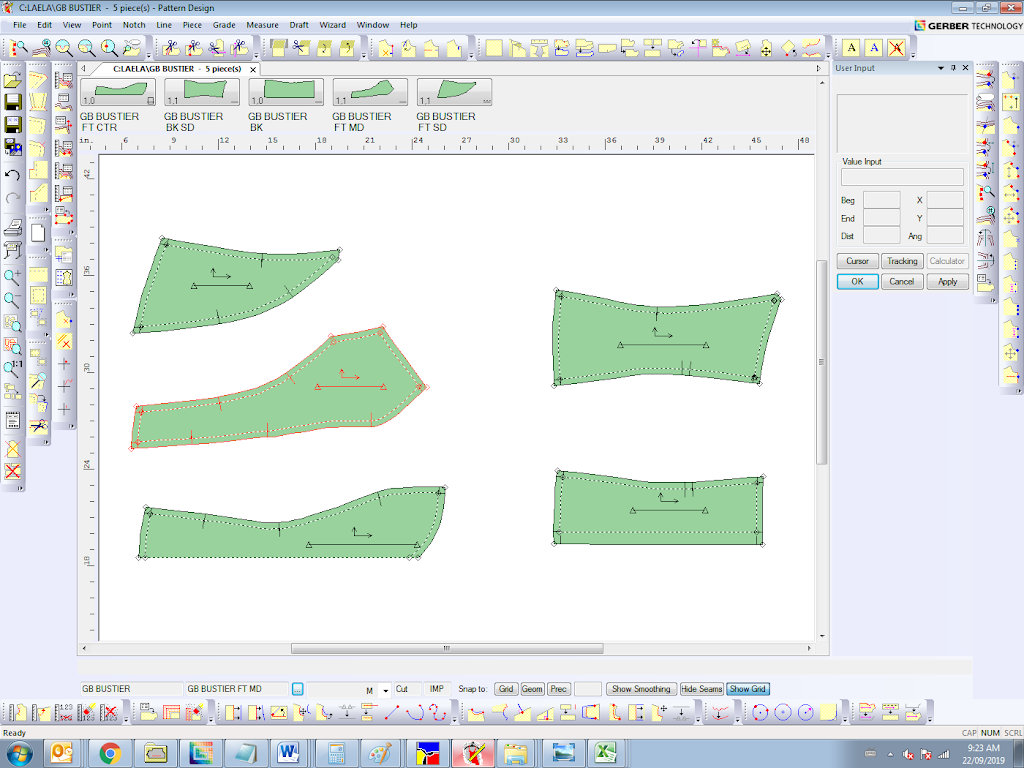Click the two-point line tool icon in bottom toolbar
The width and height of the screenshot is (1024, 768).
pyautogui.click(x=392, y=712)
